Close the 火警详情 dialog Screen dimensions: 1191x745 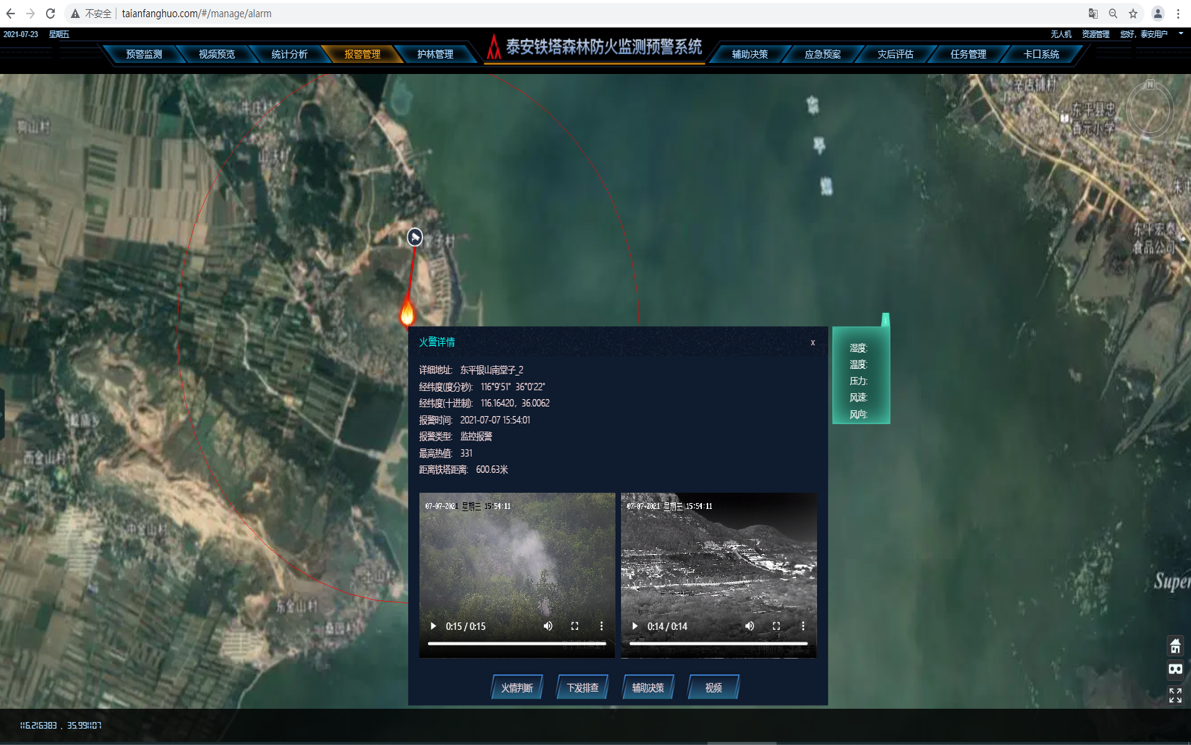813,343
